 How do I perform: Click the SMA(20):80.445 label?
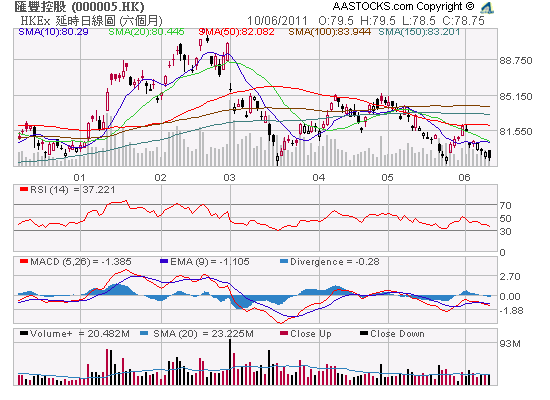[146, 32]
